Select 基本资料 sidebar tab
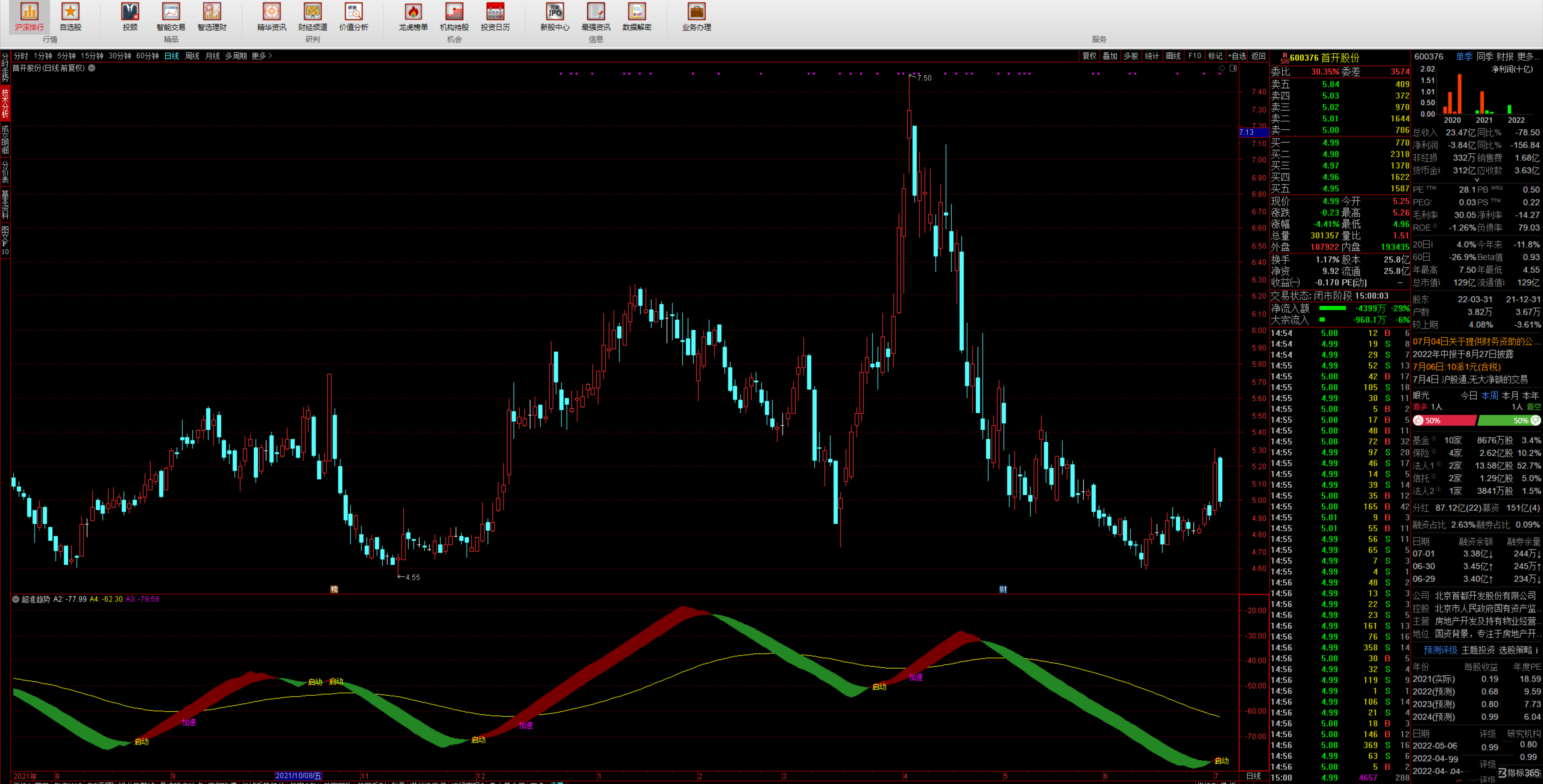The width and height of the screenshot is (1543, 784). (x=5, y=205)
